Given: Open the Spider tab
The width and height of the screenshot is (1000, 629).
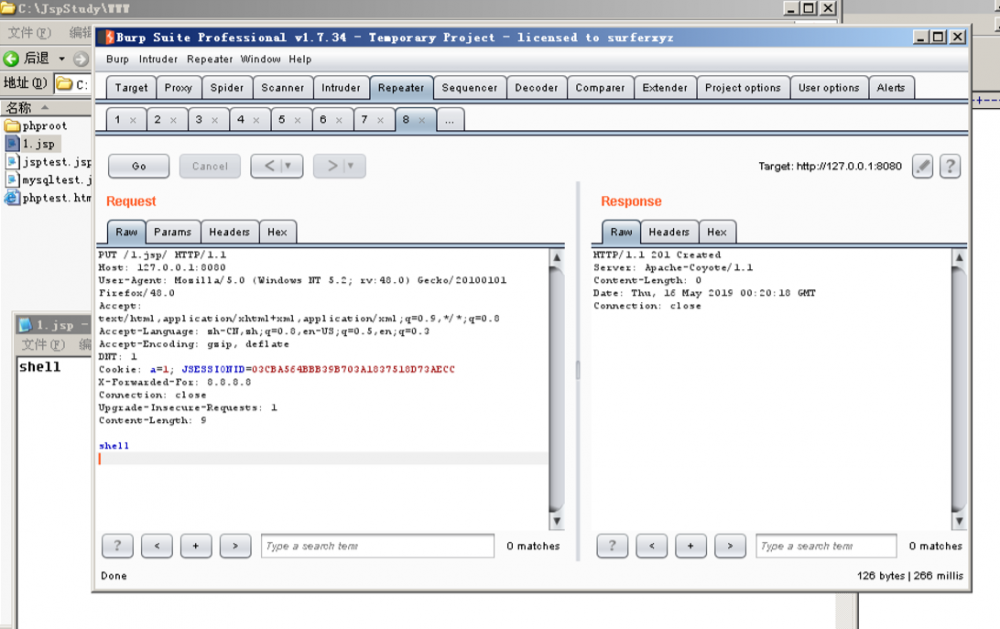Looking at the screenshot, I should 227,88.
